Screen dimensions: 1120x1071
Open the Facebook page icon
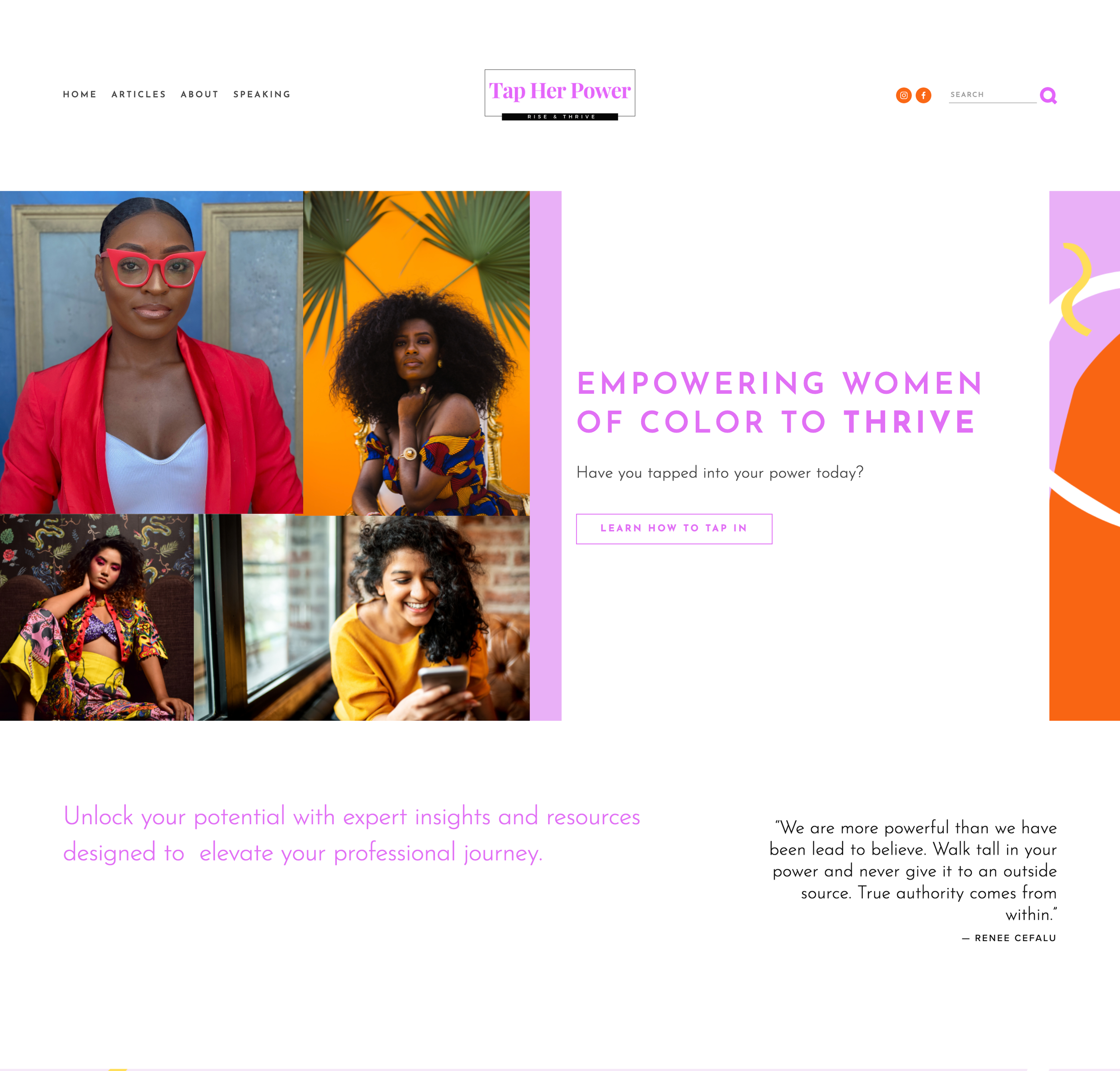923,95
